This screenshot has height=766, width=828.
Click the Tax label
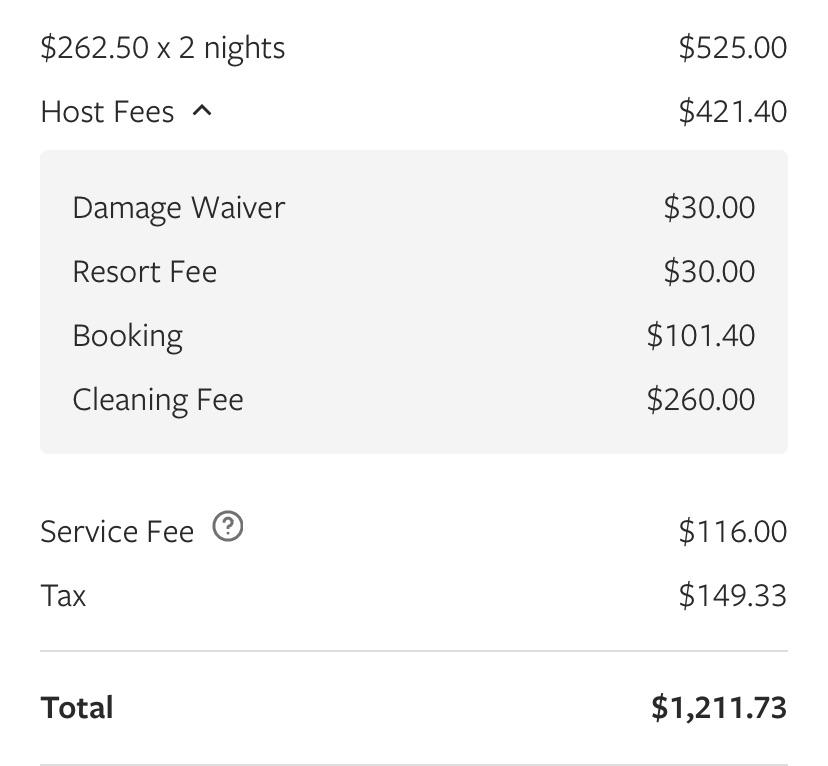63,596
